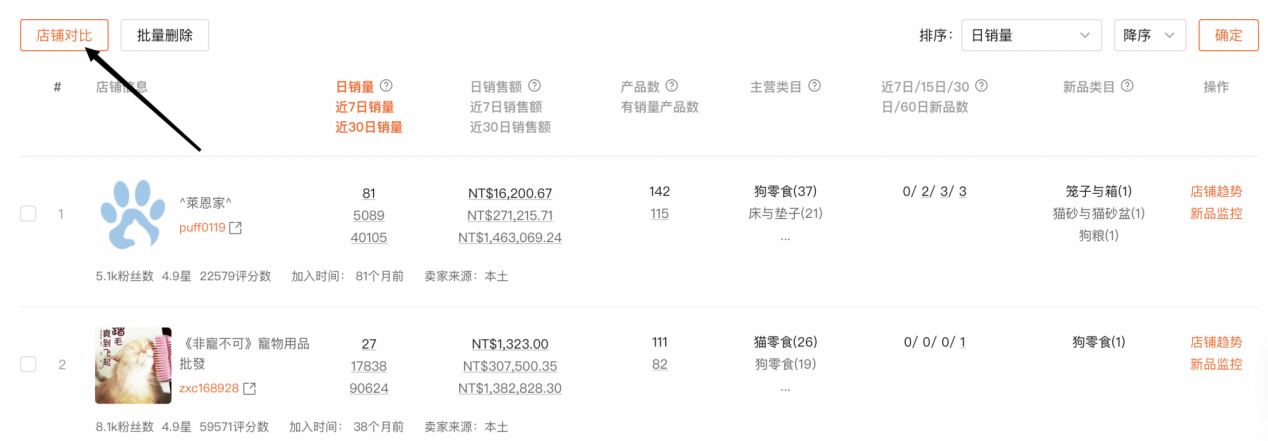This screenshot has width=1268, height=441.
Task: Click help icon next to 近7日/15日/30 header
Action: 981,86
